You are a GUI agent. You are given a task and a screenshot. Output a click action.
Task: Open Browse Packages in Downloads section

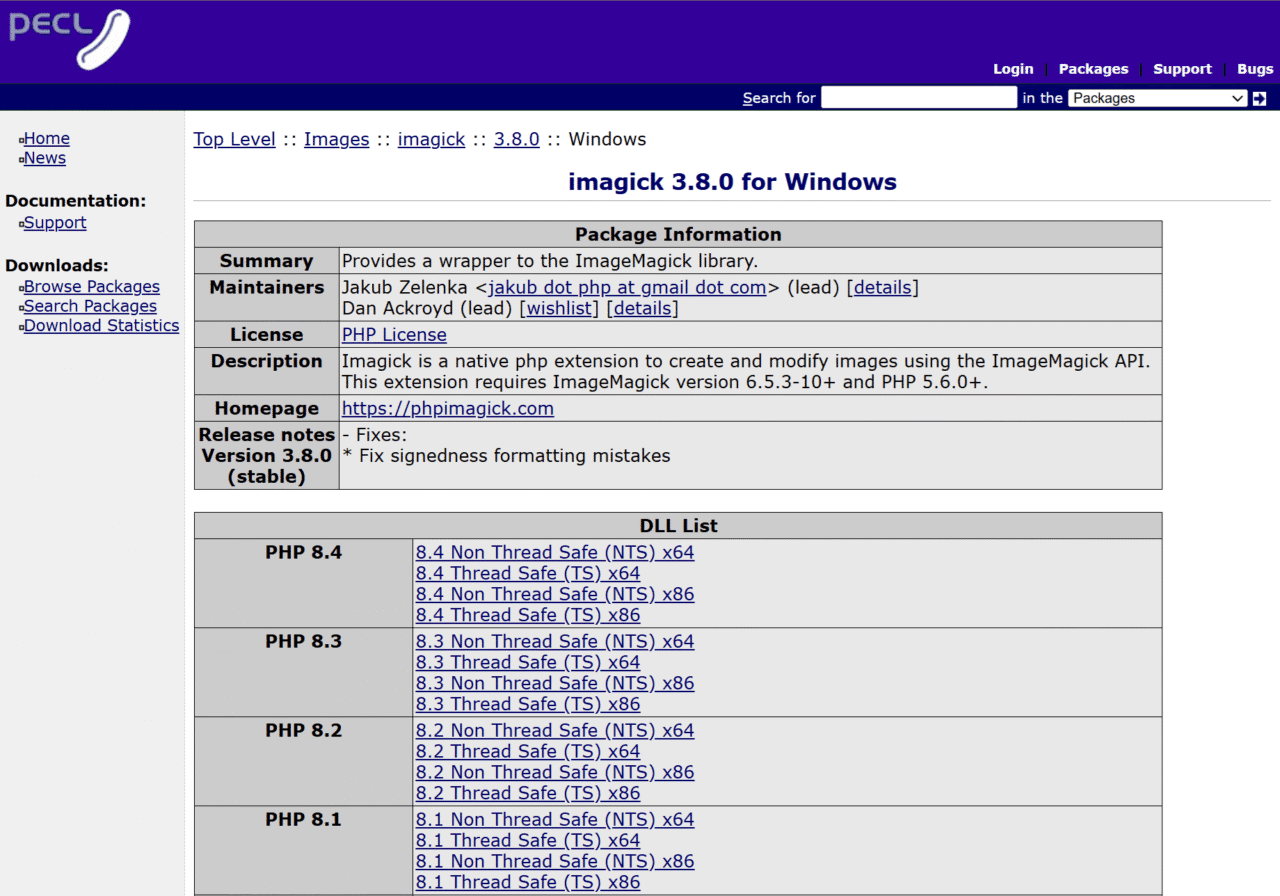tap(92, 287)
